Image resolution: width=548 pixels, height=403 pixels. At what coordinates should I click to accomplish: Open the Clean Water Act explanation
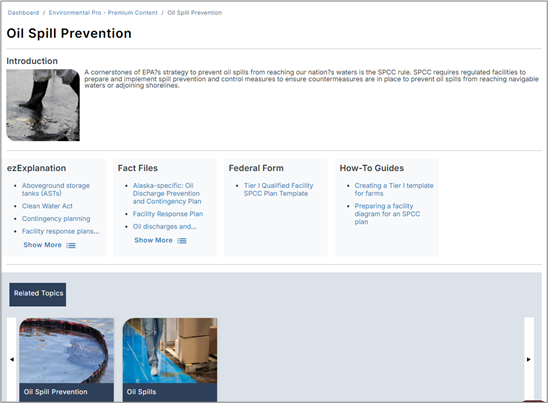tap(47, 206)
